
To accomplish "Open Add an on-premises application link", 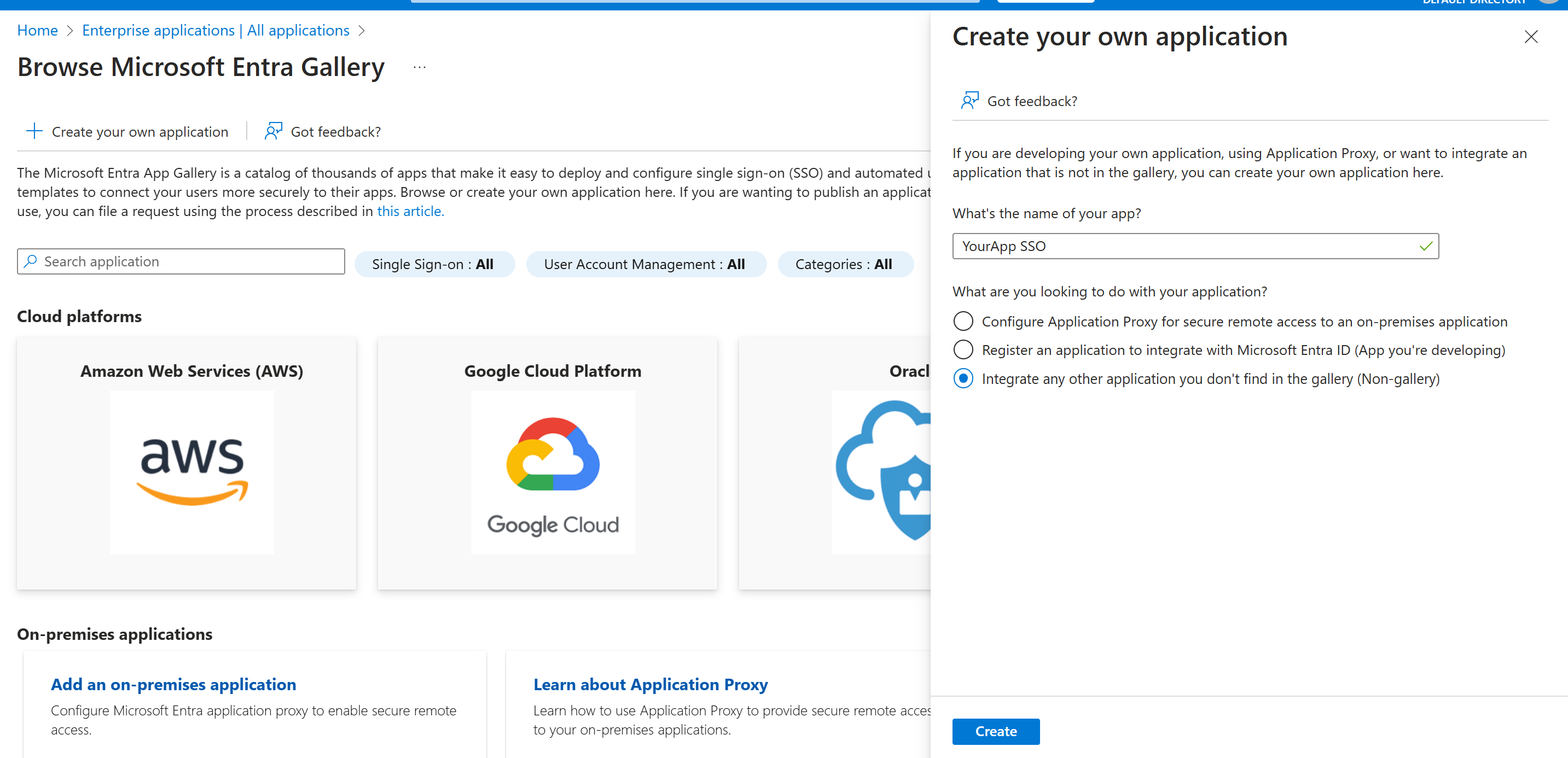I will coord(173,684).
